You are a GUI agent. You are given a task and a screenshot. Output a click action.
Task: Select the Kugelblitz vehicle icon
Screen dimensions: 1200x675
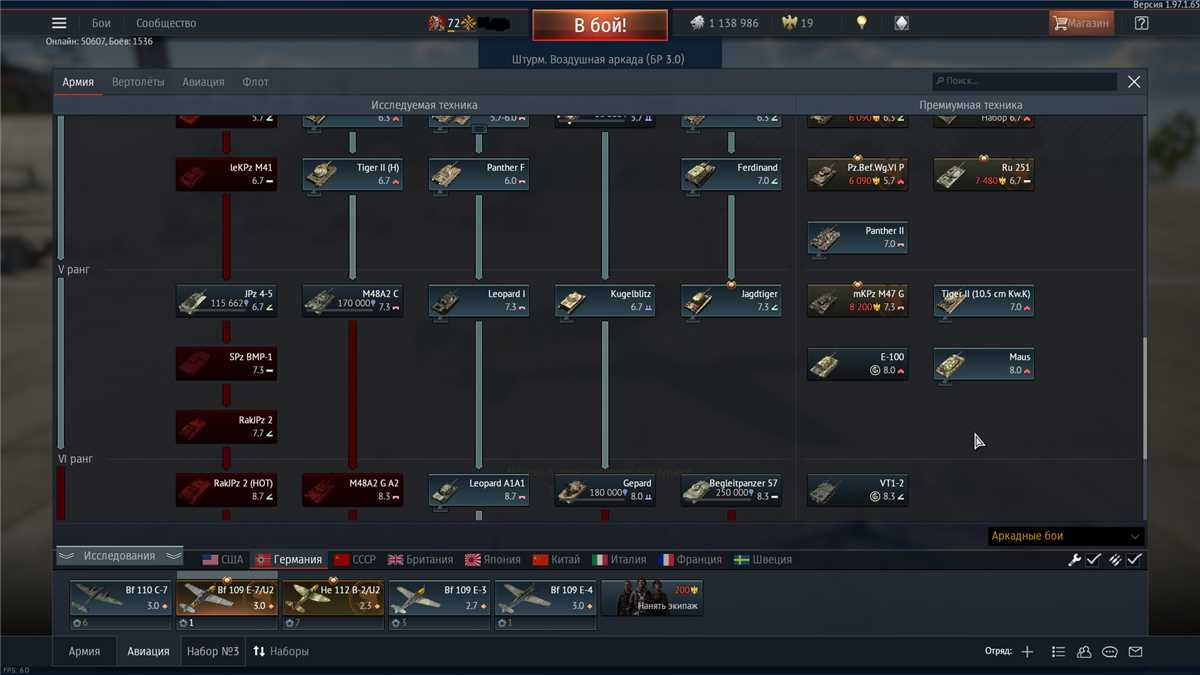point(606,301)
